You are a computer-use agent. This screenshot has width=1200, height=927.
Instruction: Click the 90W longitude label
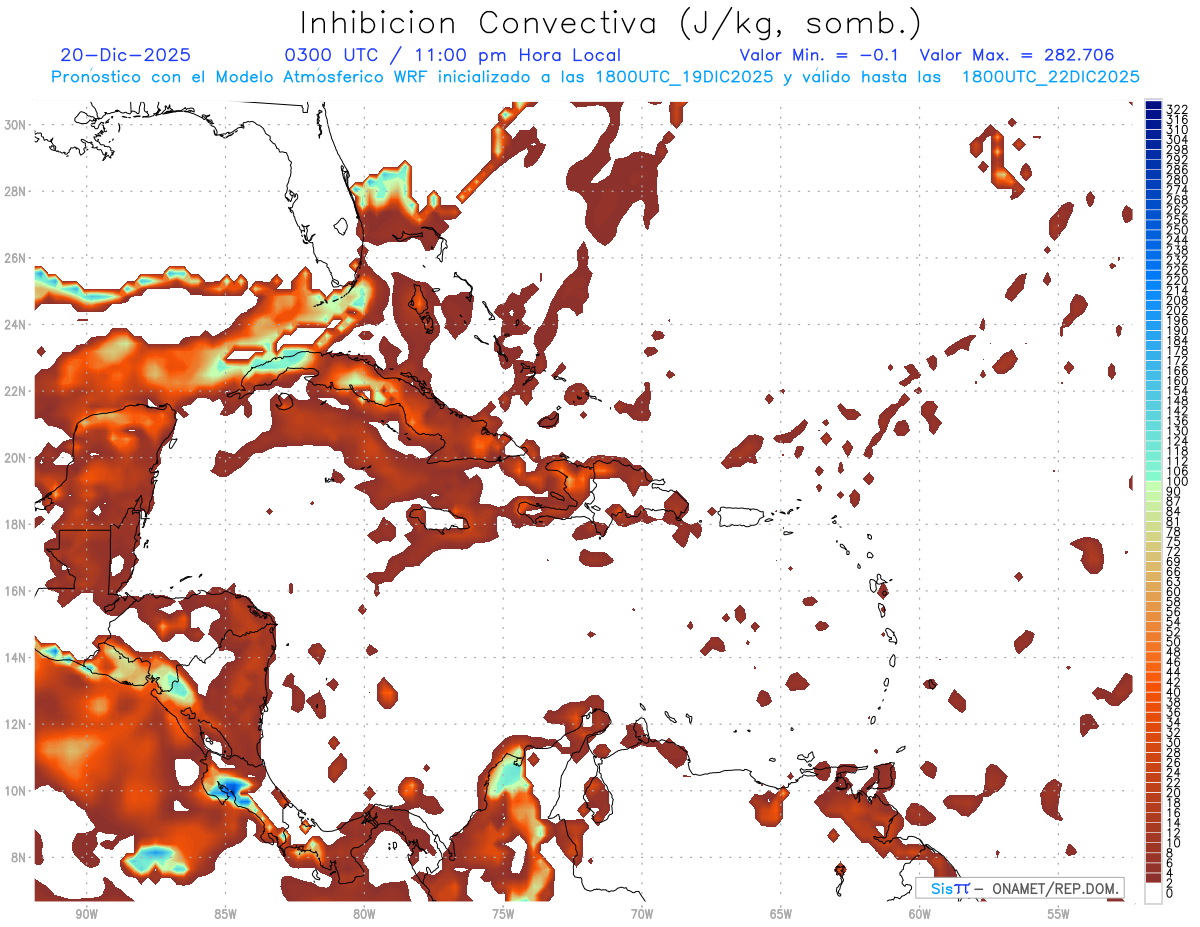click(x=86, y=914)
